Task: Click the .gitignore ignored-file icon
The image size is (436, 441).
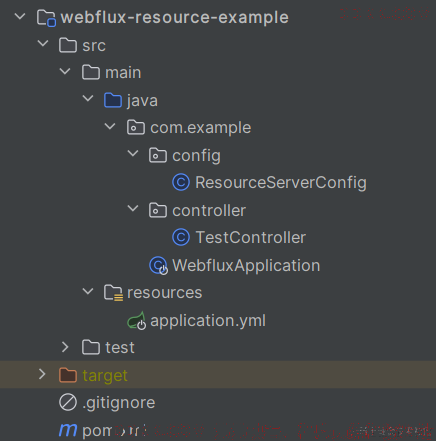Action: [68, 402]
